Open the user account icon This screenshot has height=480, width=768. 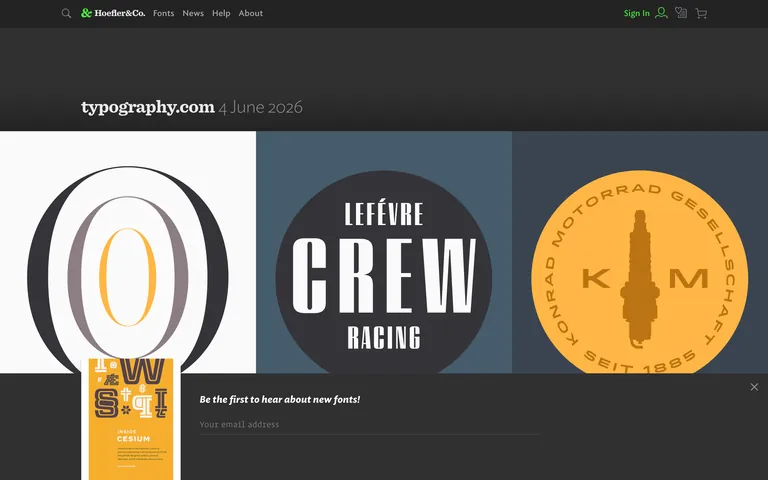[x=661, y=13]
